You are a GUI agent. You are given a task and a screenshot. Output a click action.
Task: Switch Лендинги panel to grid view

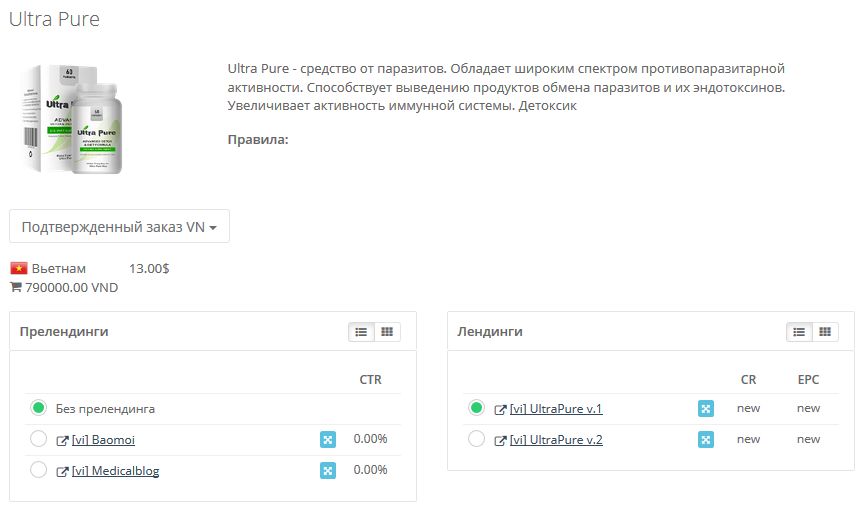point(825,332)
